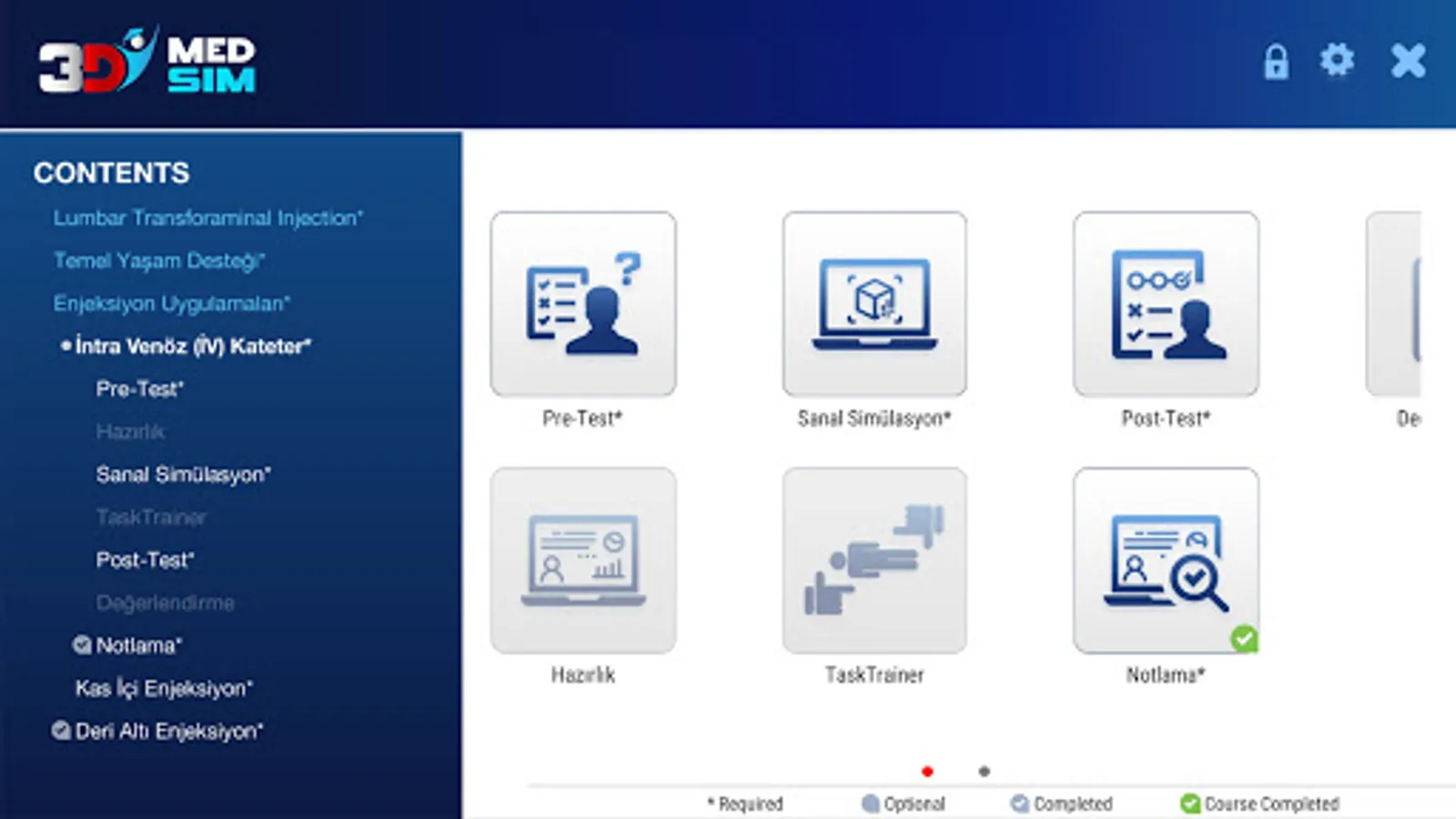Expand Lumbar Transforaminal Injection in contents
The image size is (1456, 819).
[207, 218]
